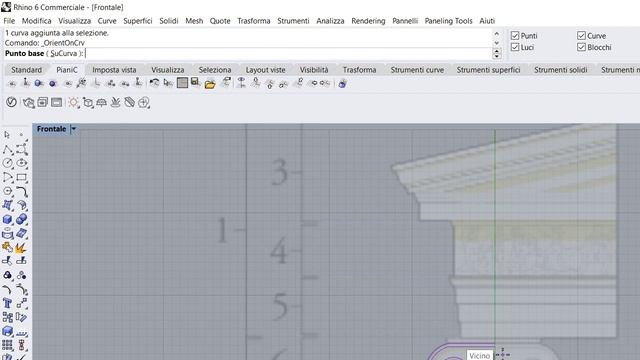
Task: Open the Pannelli menu
Action: click(x=405, y=21)
